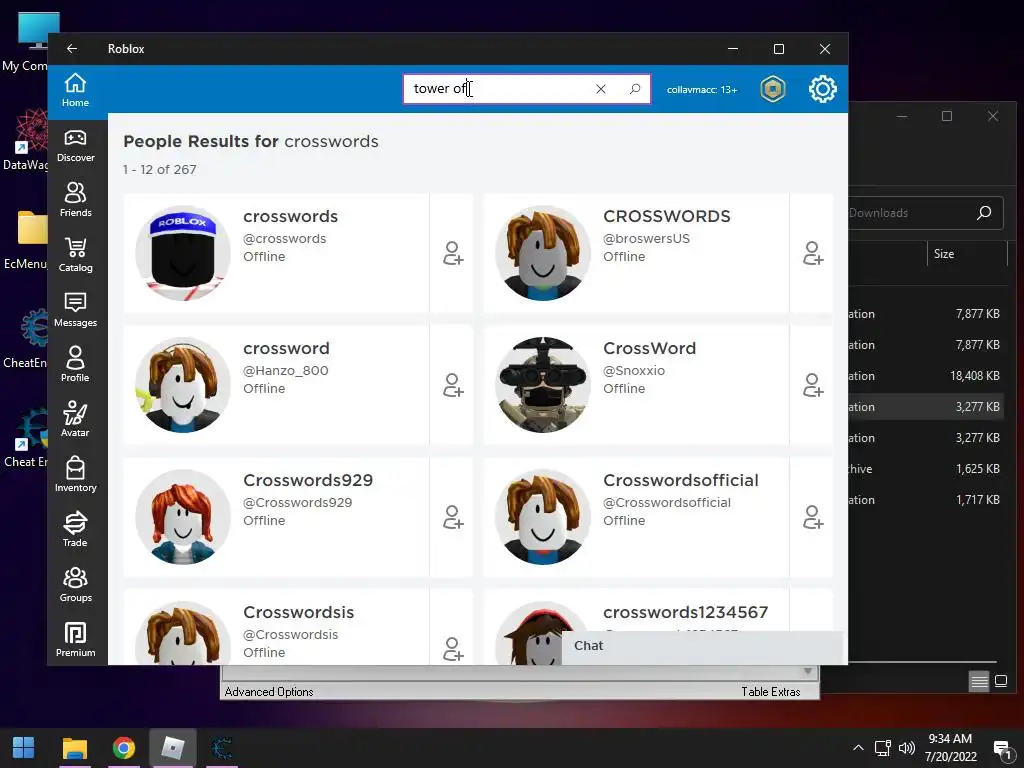Image resolution: width=1024 pixels, height=768 pixels.
Task: Open the Home page in Roblox sidebar
Action: [75, 91]
